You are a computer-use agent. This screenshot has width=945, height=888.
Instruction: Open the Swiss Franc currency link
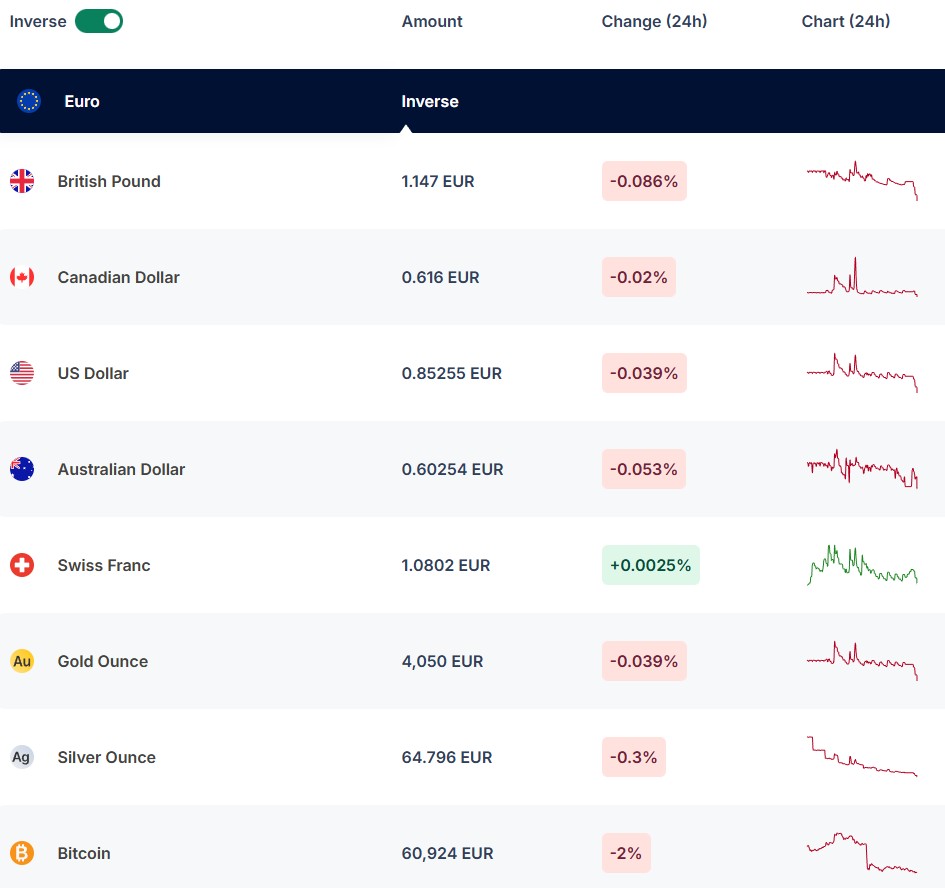104,565
